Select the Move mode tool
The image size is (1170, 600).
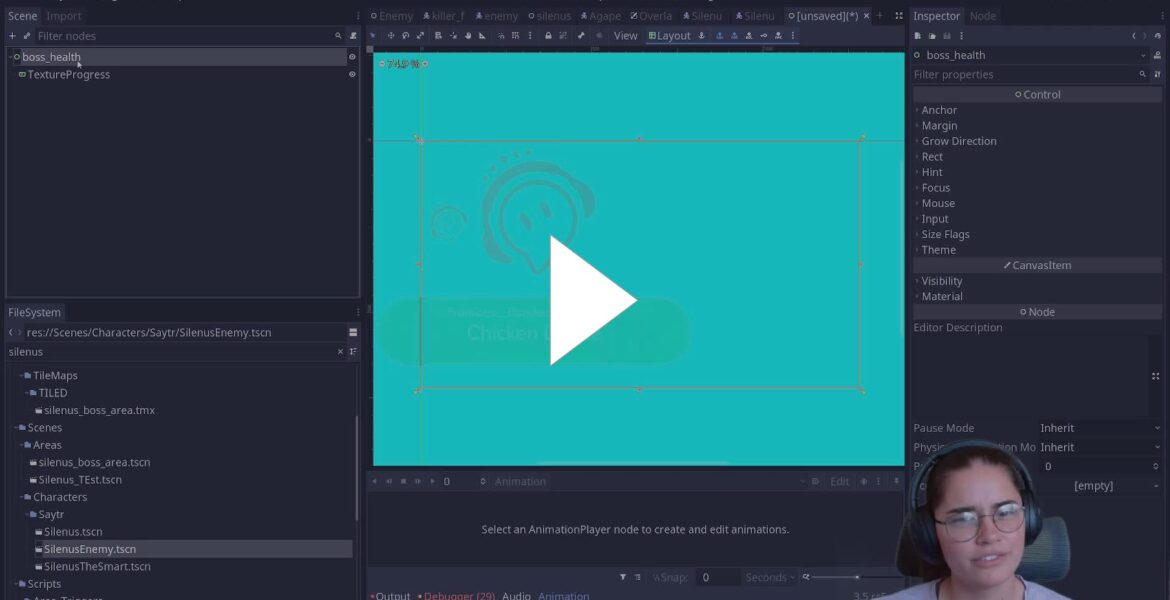390,36
